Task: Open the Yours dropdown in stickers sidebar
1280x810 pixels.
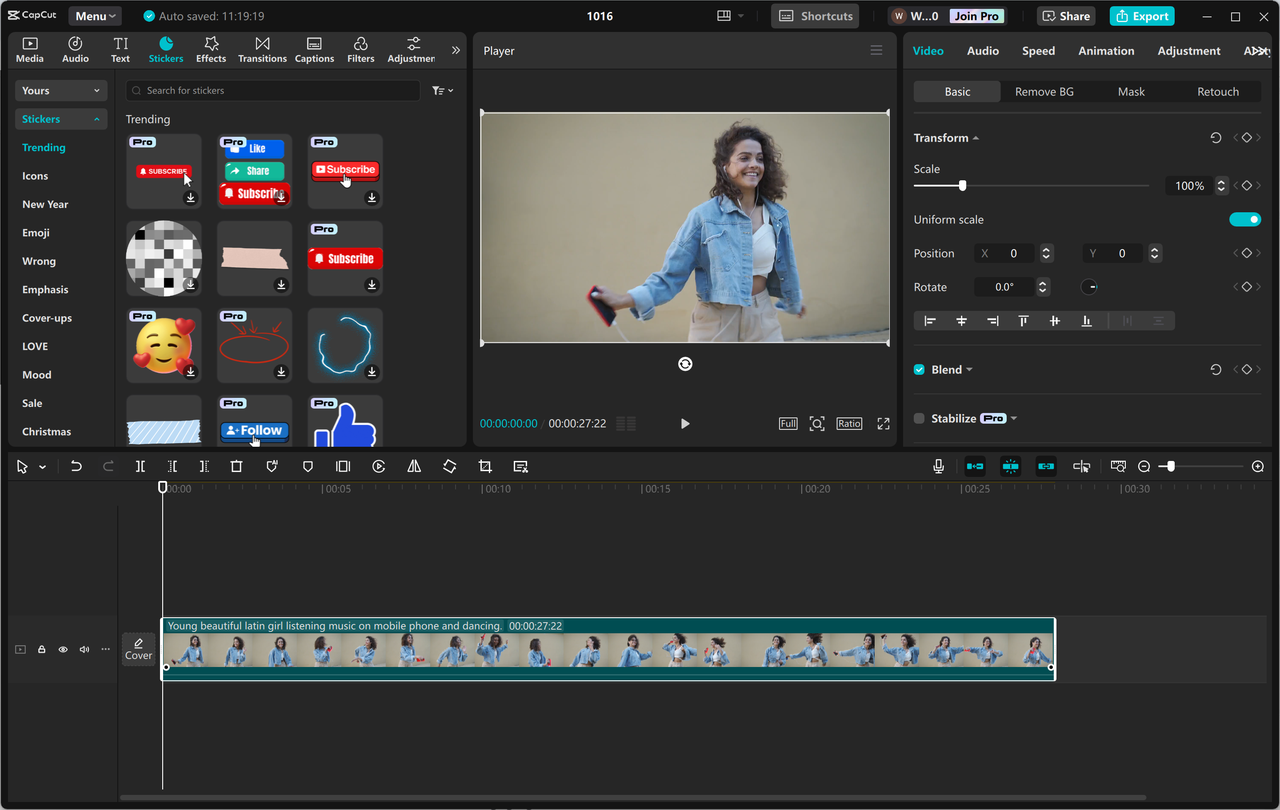Action: click(61, 91)
